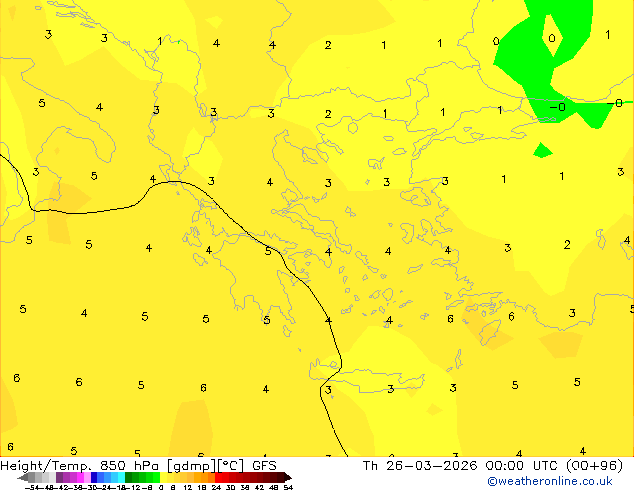Pick the darkest green legend swatch
The image size is (634, 490).
coord(129,478)
